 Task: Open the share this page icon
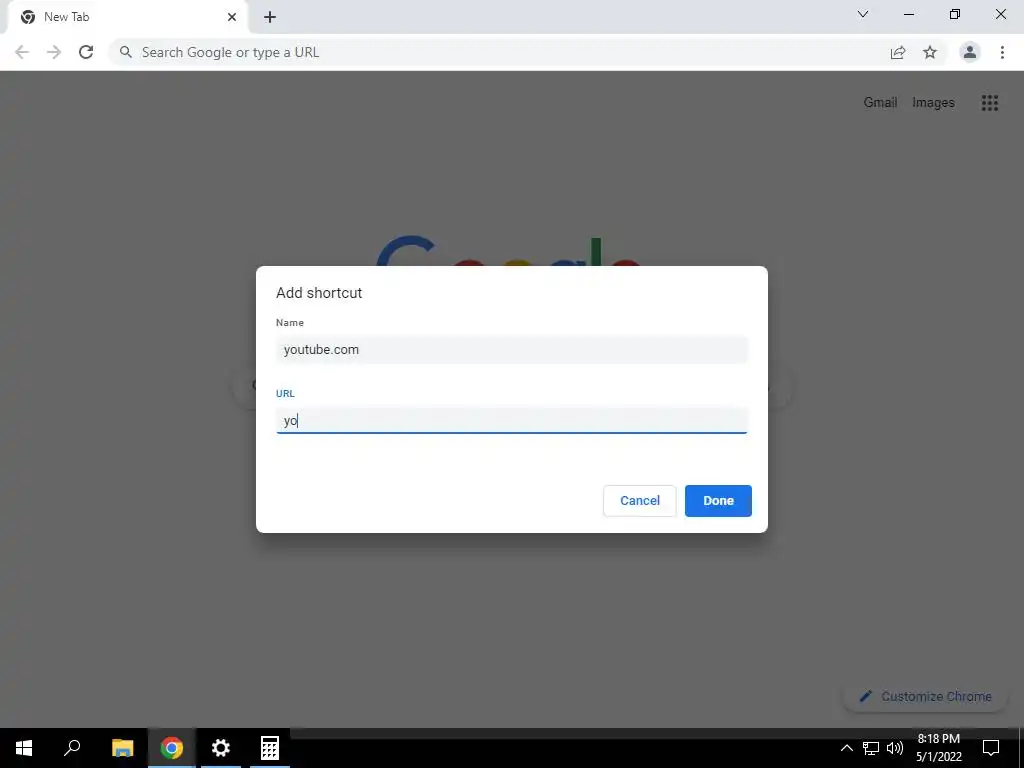click(898, 52)
